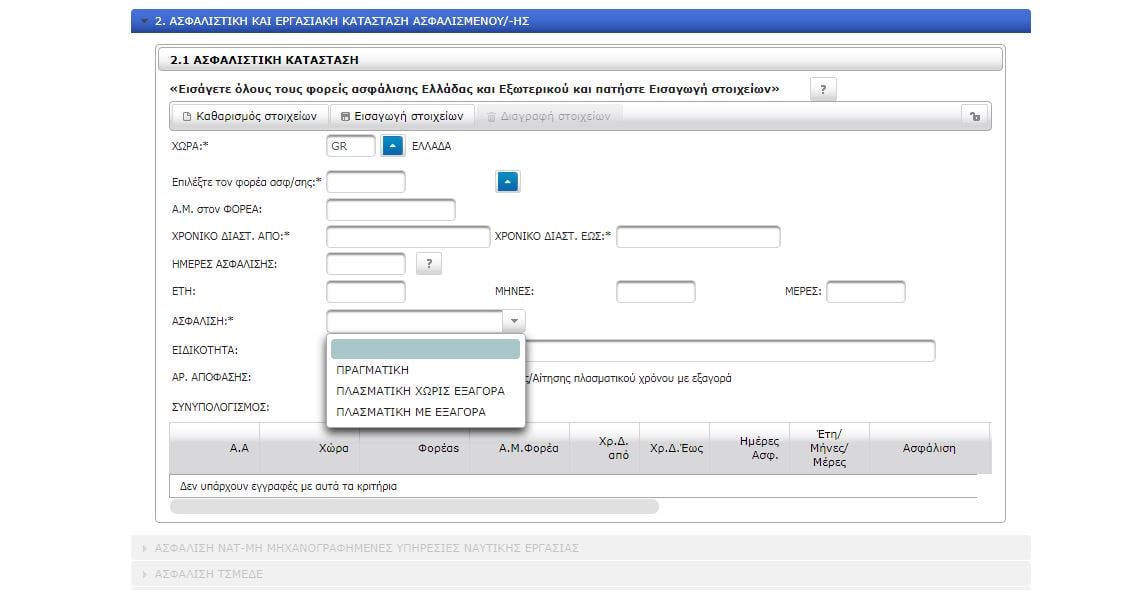Focus the ΧΡΟΝΙΚΟ ΔΙΑΣΤ. ΑΠΟ field
Viewport: 1132px width, 590px height.
tap(408, 237)
